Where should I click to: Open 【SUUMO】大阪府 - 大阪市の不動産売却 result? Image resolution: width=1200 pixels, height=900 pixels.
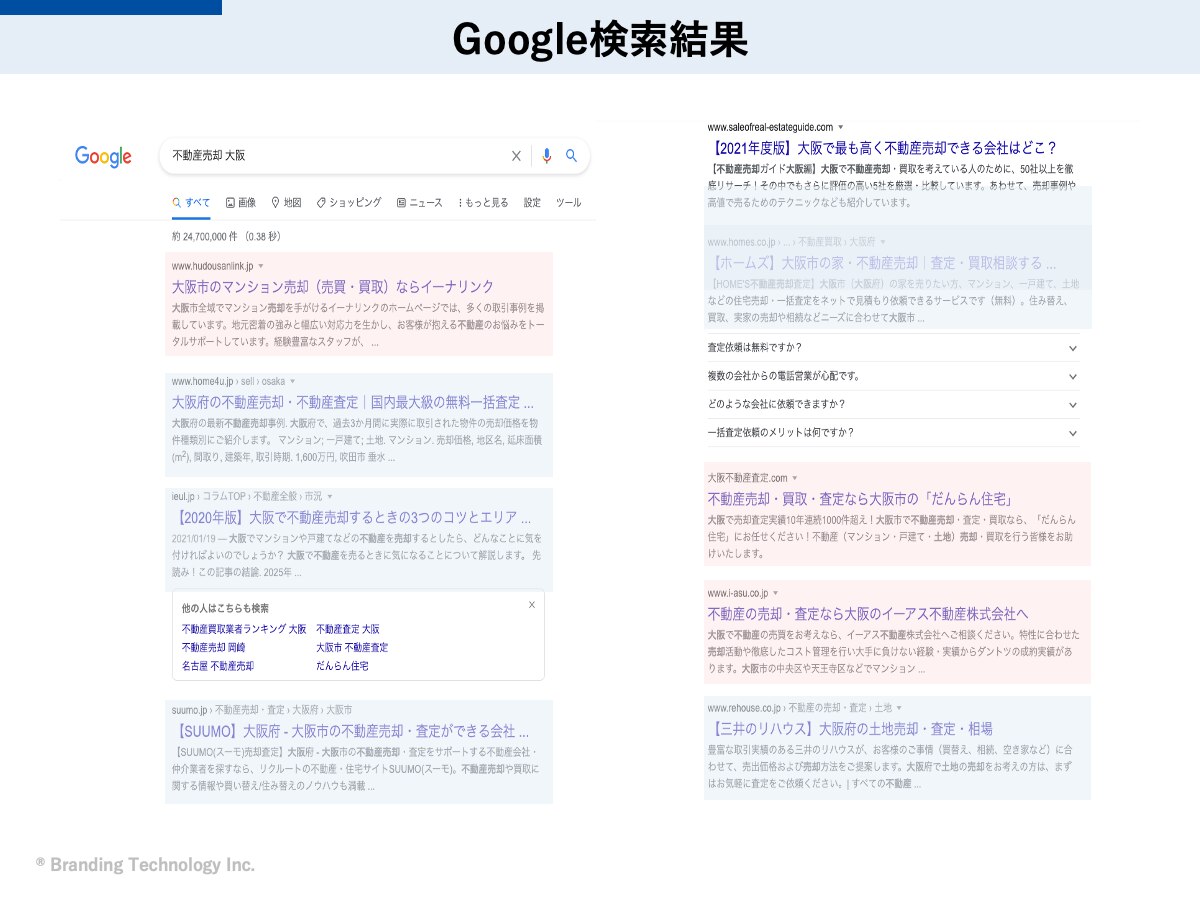point(350,730)
